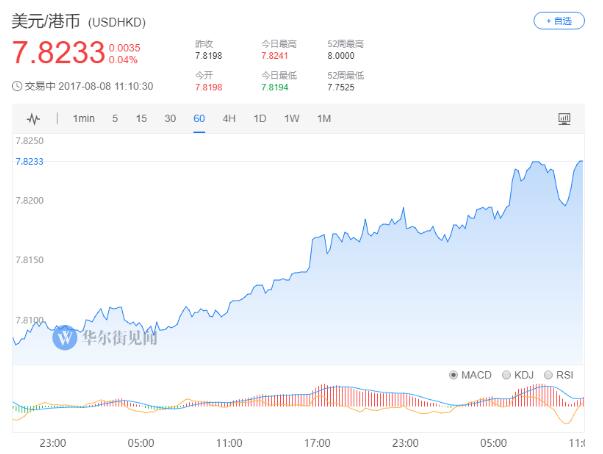
Task: Select the 60 minute interval tab
Action: pyautogui.click(x=199, y=119)
